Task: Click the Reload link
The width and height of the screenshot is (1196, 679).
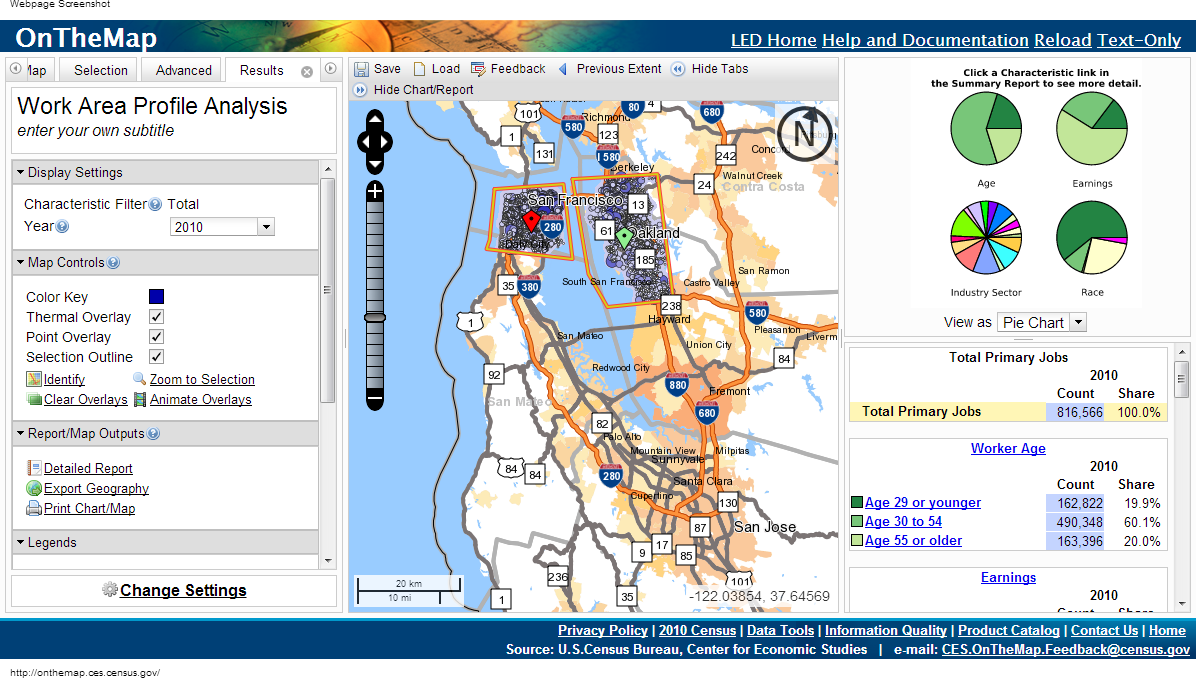Action: tap(1063, 40)
